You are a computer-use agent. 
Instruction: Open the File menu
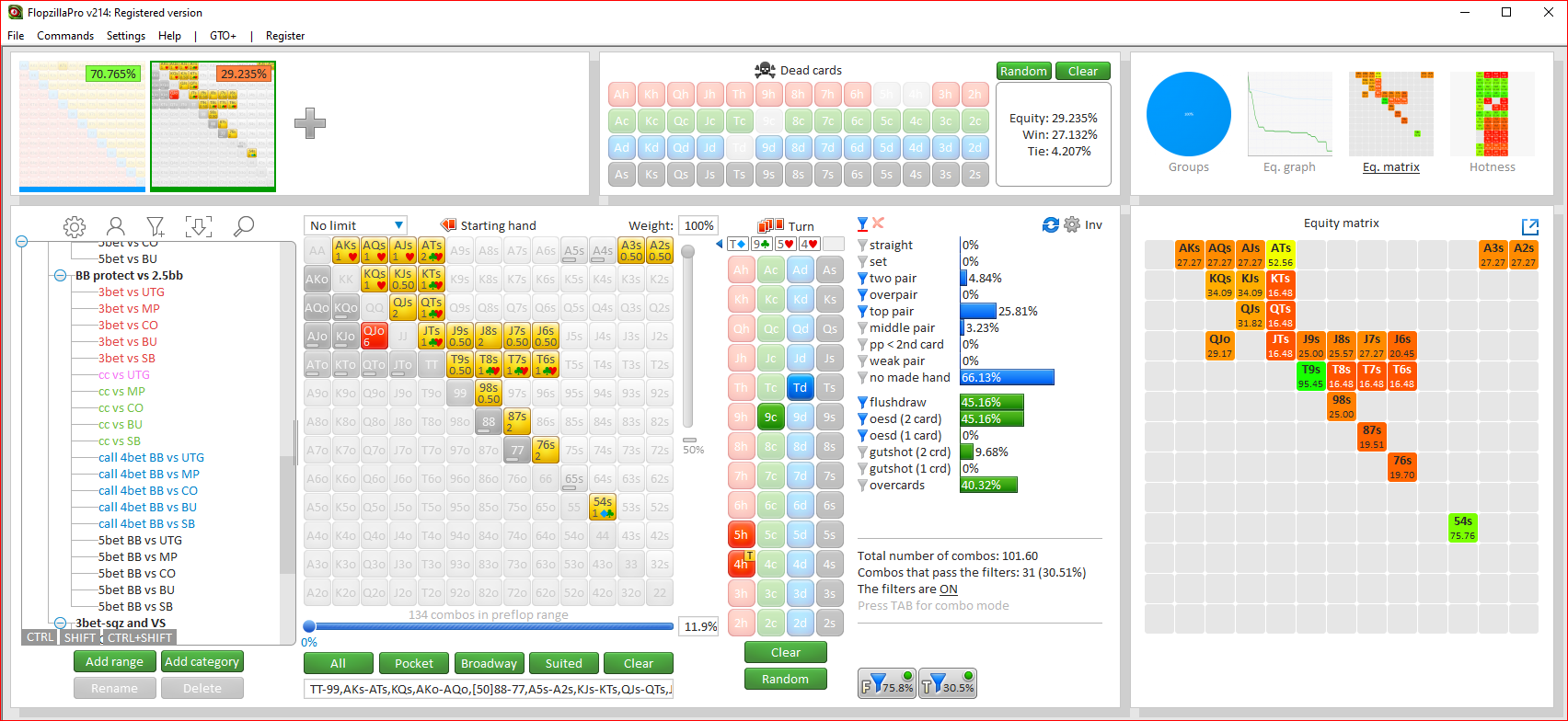click(16, 36)
